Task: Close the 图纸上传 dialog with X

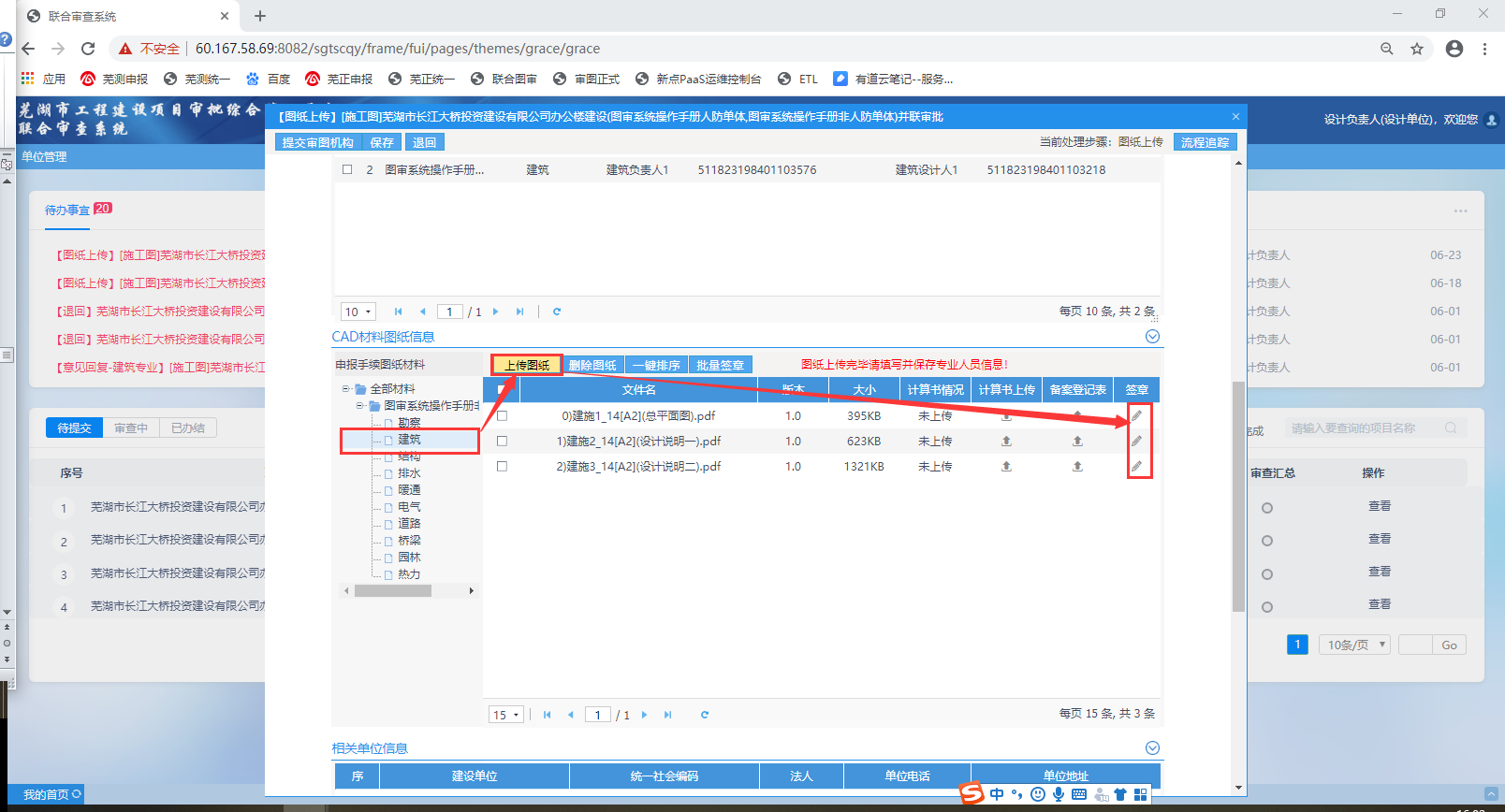Action: pos(1235,117)
